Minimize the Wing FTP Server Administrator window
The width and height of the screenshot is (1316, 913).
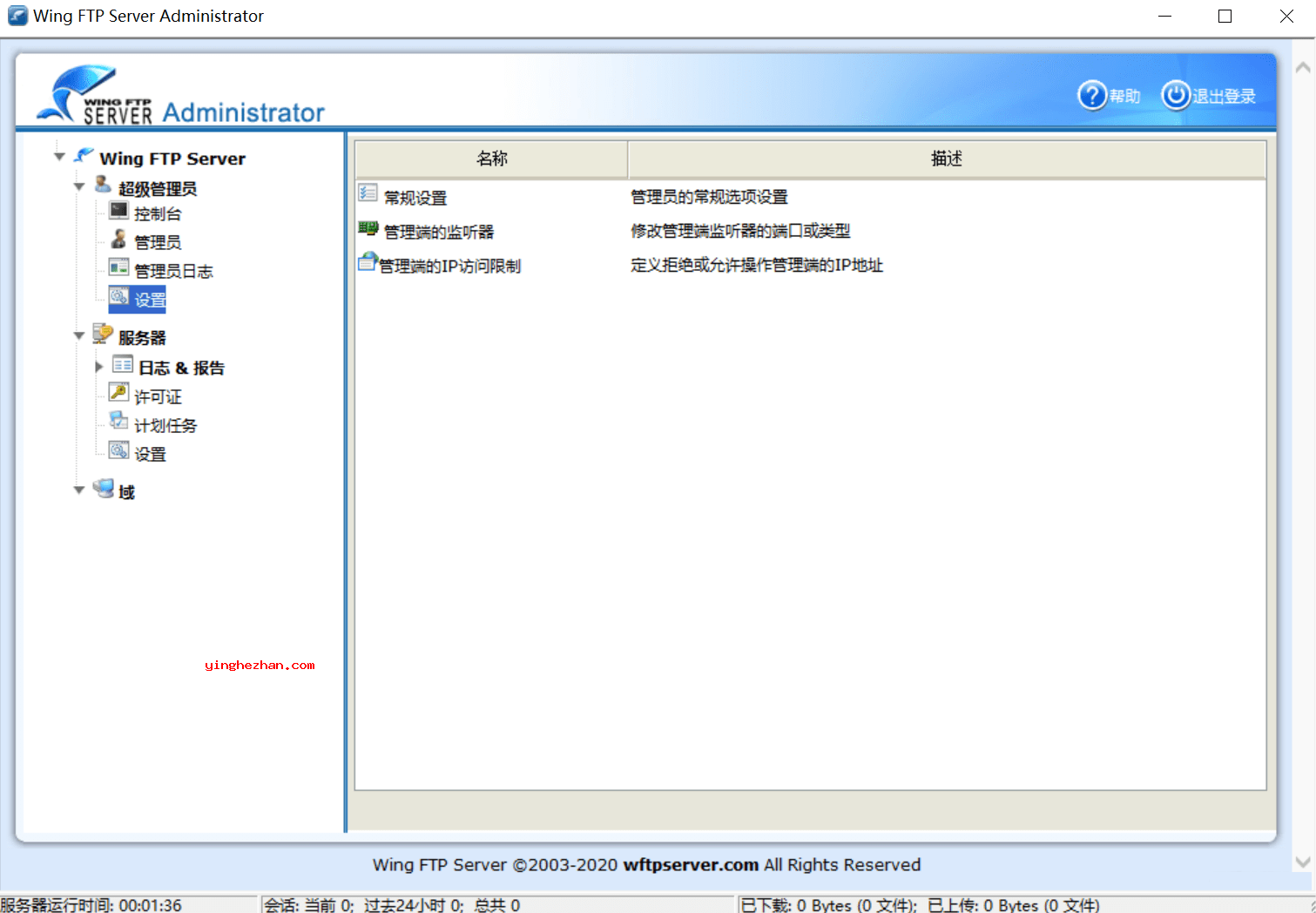coord(1164,16)
